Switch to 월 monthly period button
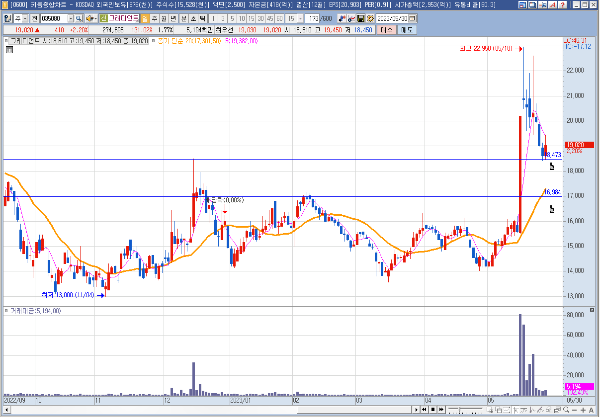This screenshot has width=600, height=418. (164, 19)
